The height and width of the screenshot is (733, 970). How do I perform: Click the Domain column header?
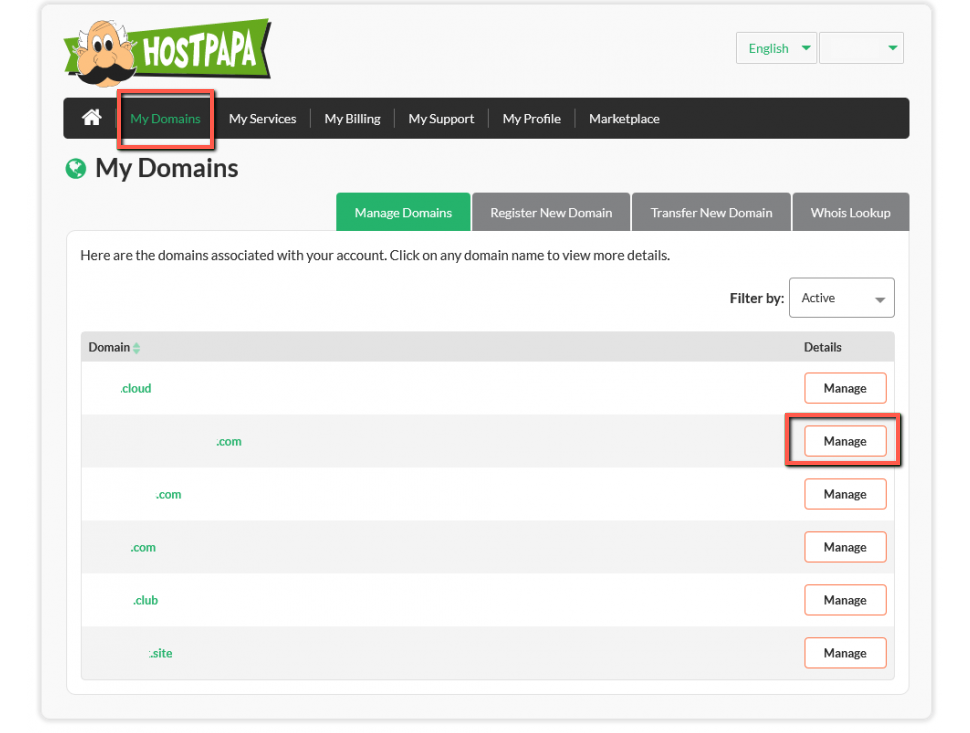click(x=109, y=347)
